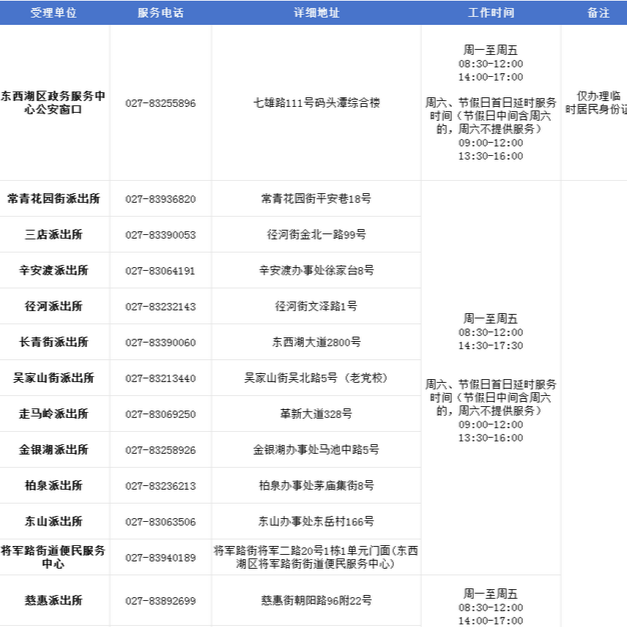This screenshot has width=627, height=627.
Task: Click phone number 027-83064191
Action: 160,271
